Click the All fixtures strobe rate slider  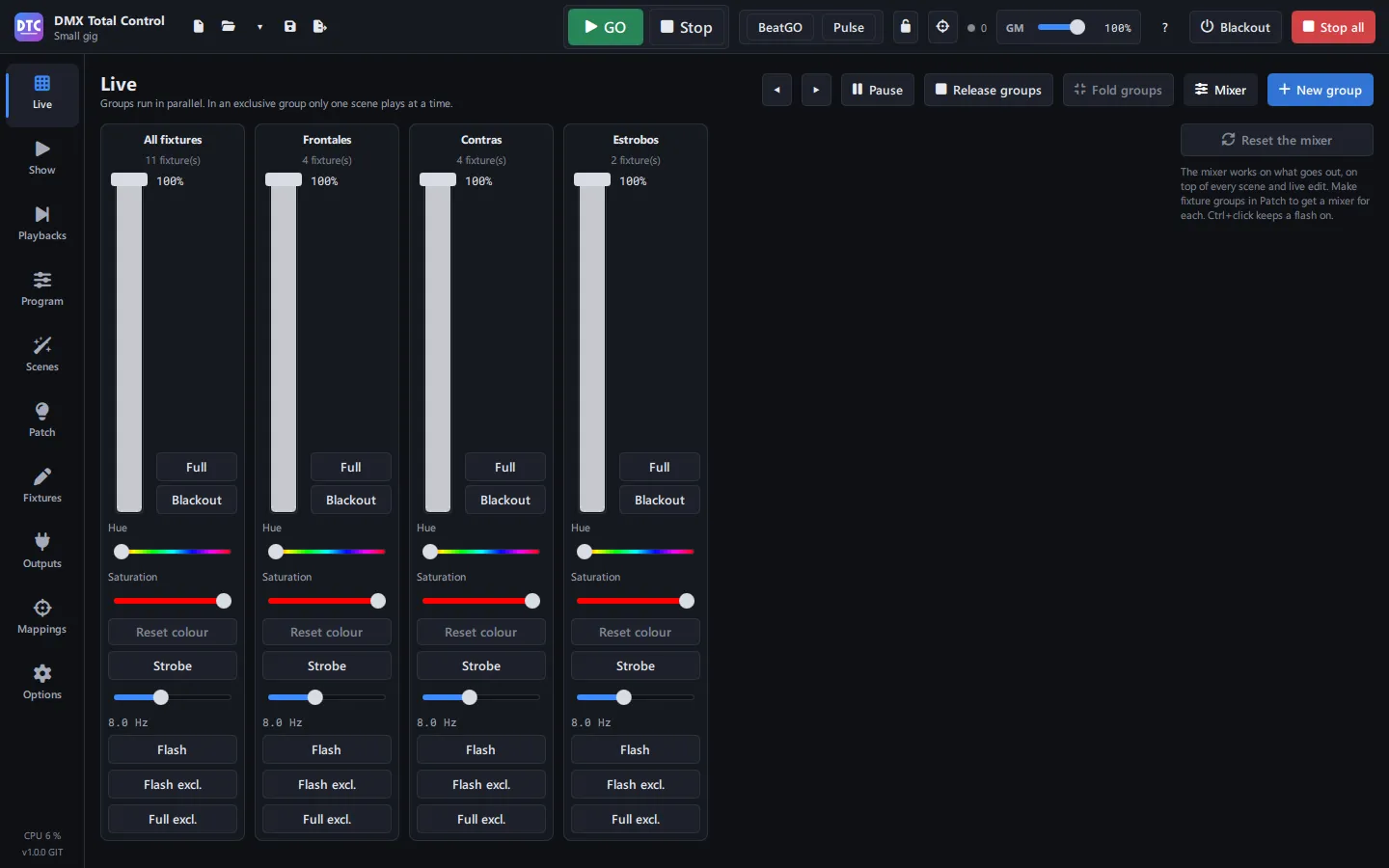[x=173, y=697]
